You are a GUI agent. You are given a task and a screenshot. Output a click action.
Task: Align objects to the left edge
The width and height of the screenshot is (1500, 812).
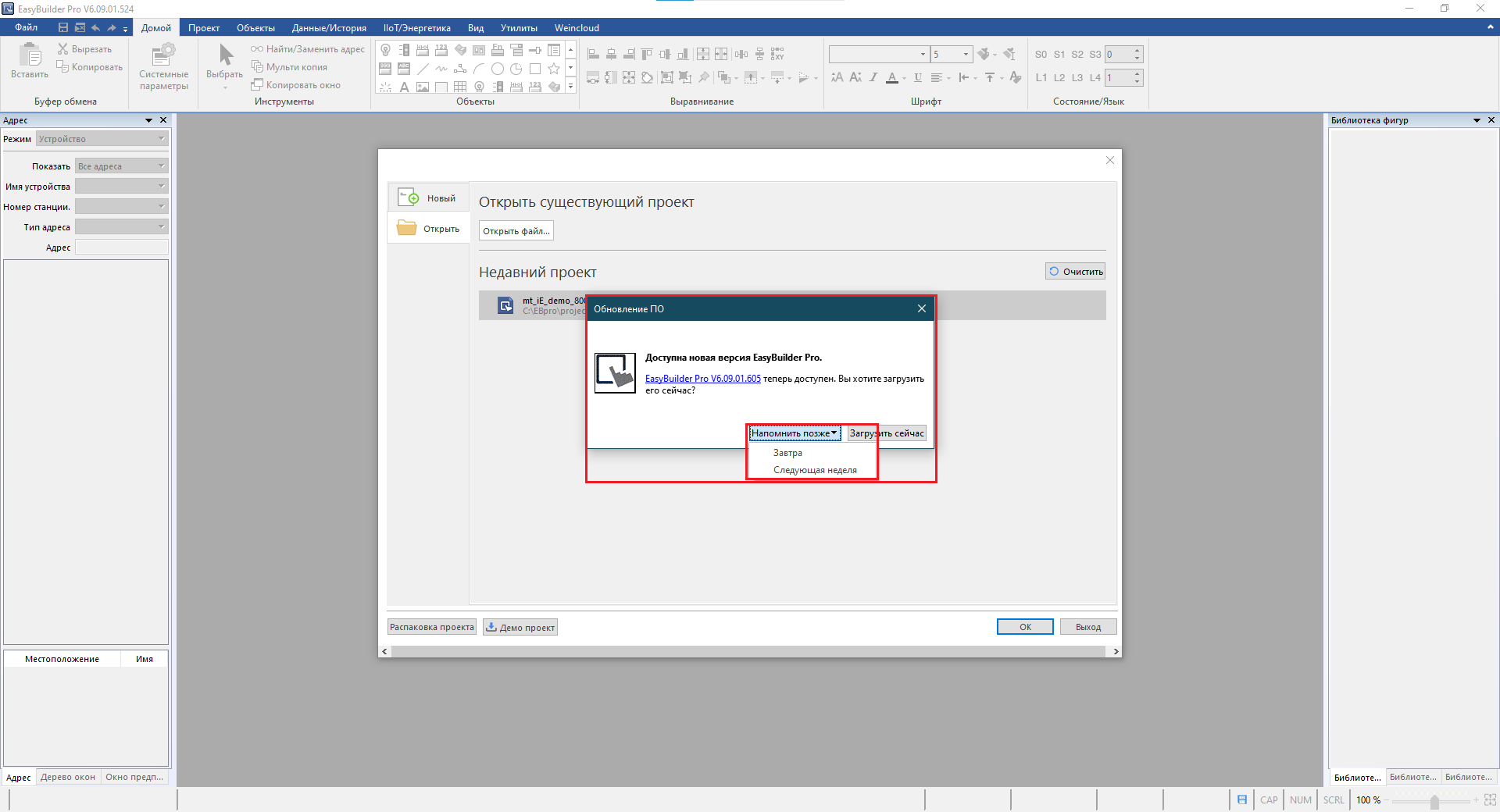coord(593,54)
